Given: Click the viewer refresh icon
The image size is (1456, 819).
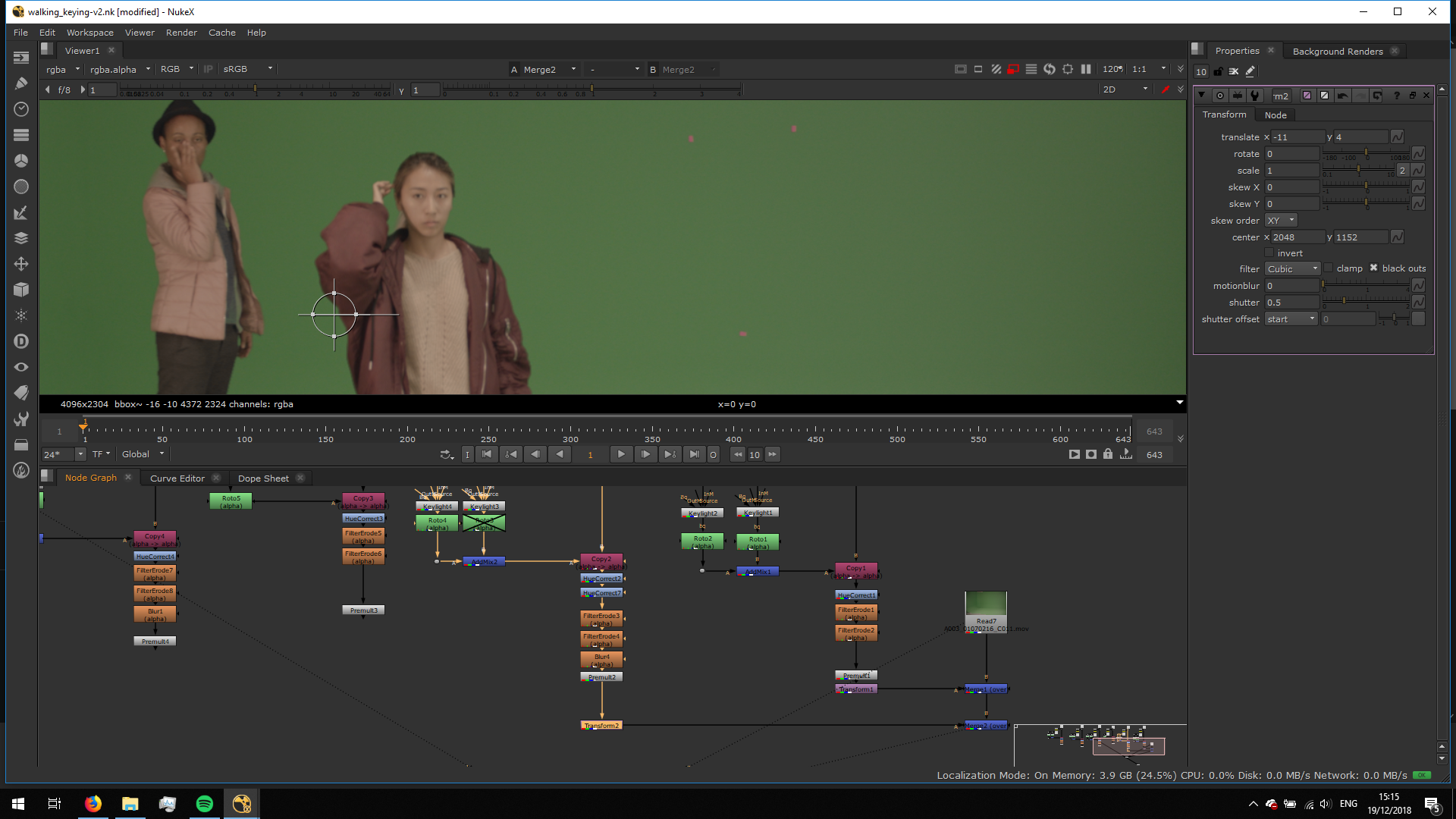Looking at the screenshot, I should (x=1050, y=69).
